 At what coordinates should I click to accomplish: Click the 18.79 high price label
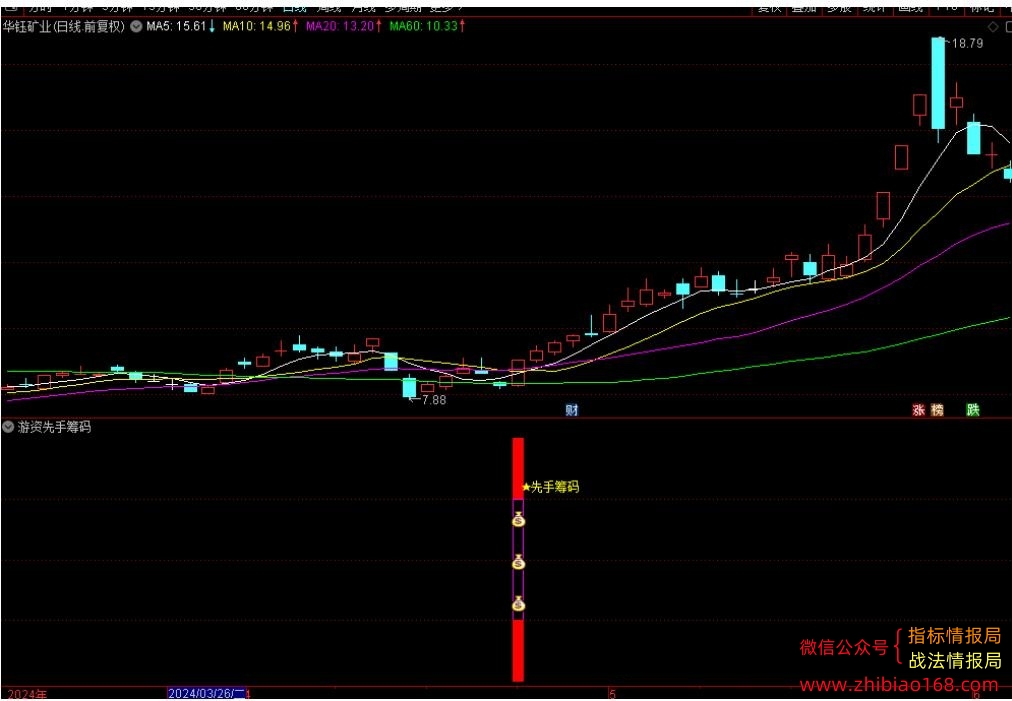click(x=967, y=43)
